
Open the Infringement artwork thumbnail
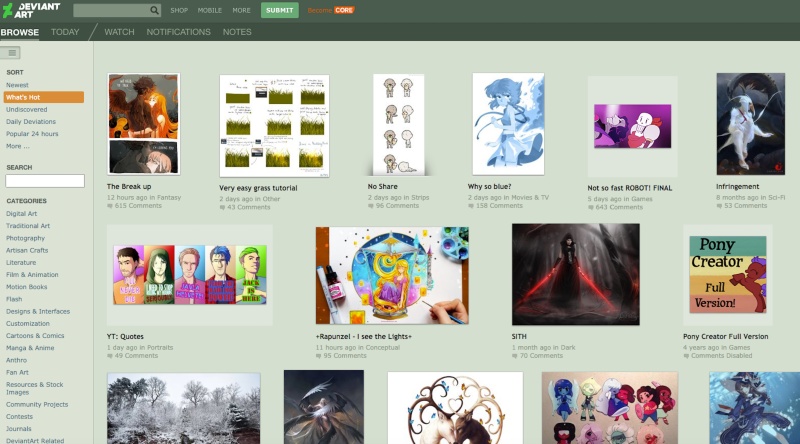(751, 124)
